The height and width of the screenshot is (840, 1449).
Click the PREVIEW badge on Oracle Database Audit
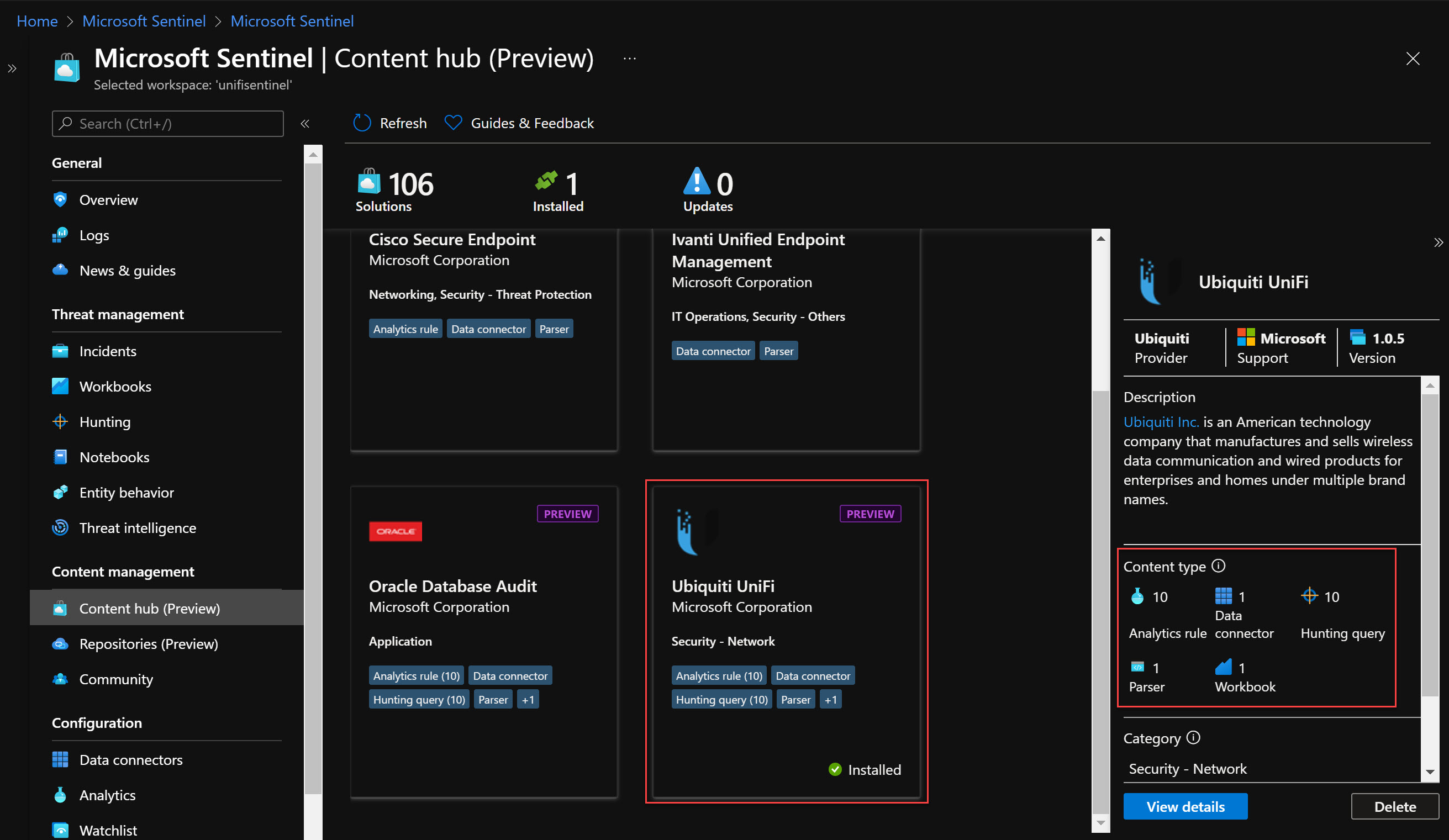click(567, 514)
